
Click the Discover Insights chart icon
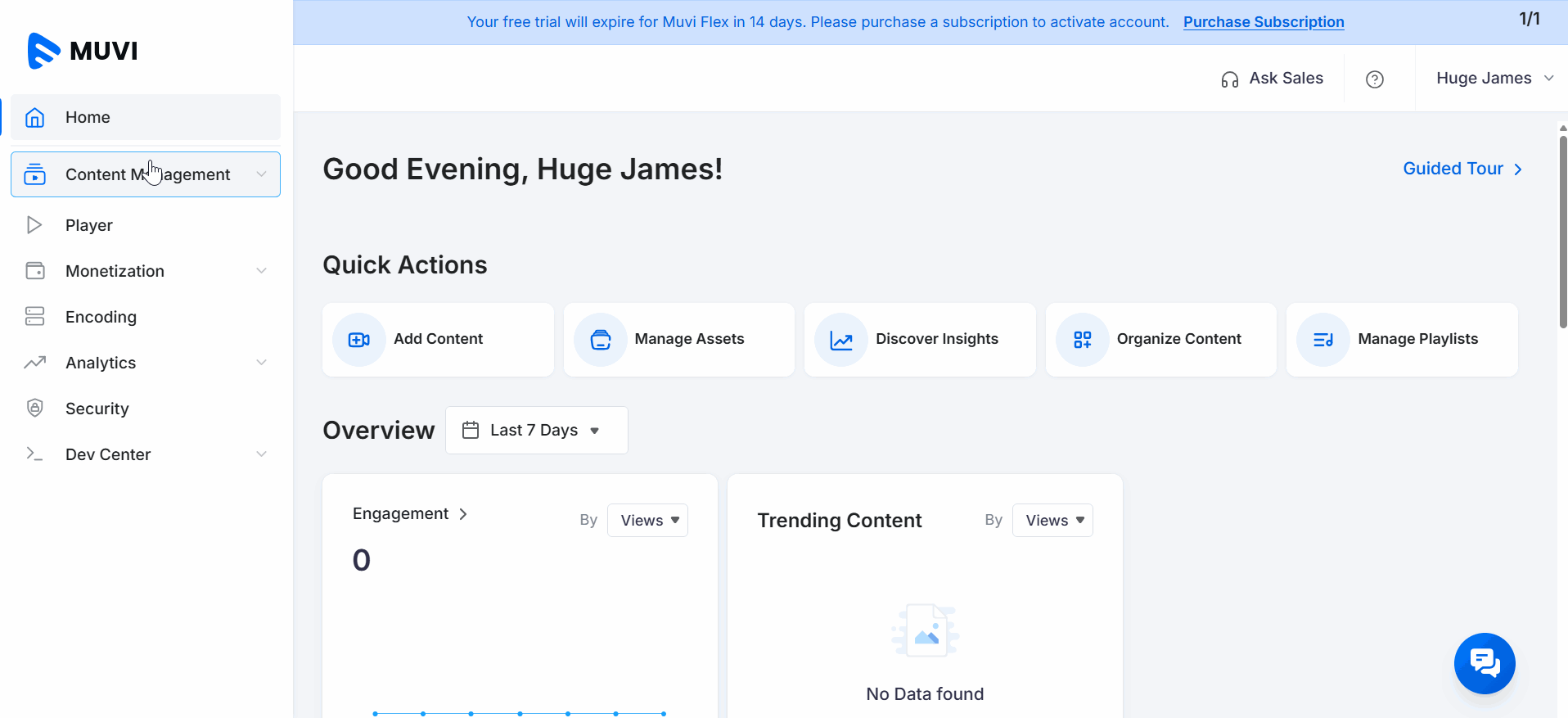pyautogui.click(x=841, y=340)
